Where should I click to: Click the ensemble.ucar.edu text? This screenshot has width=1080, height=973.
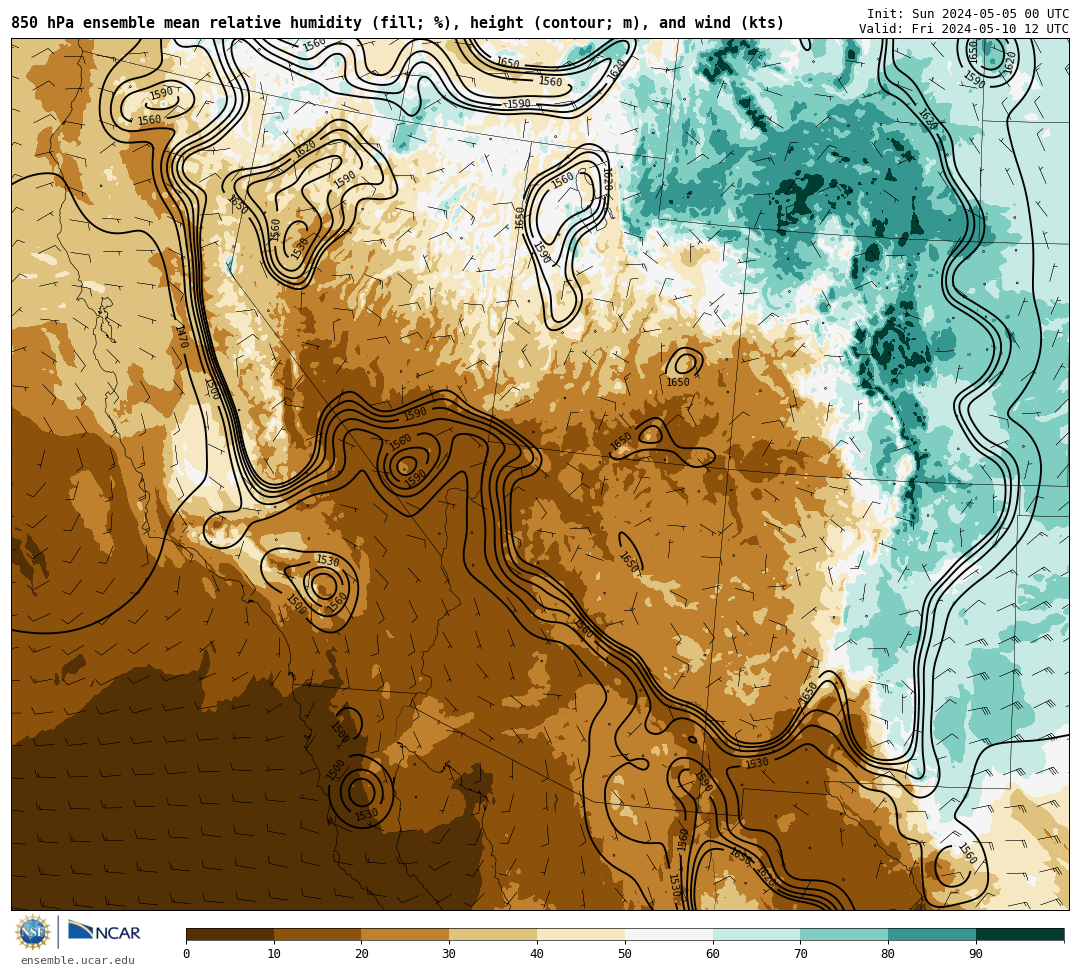coord(78,960)
